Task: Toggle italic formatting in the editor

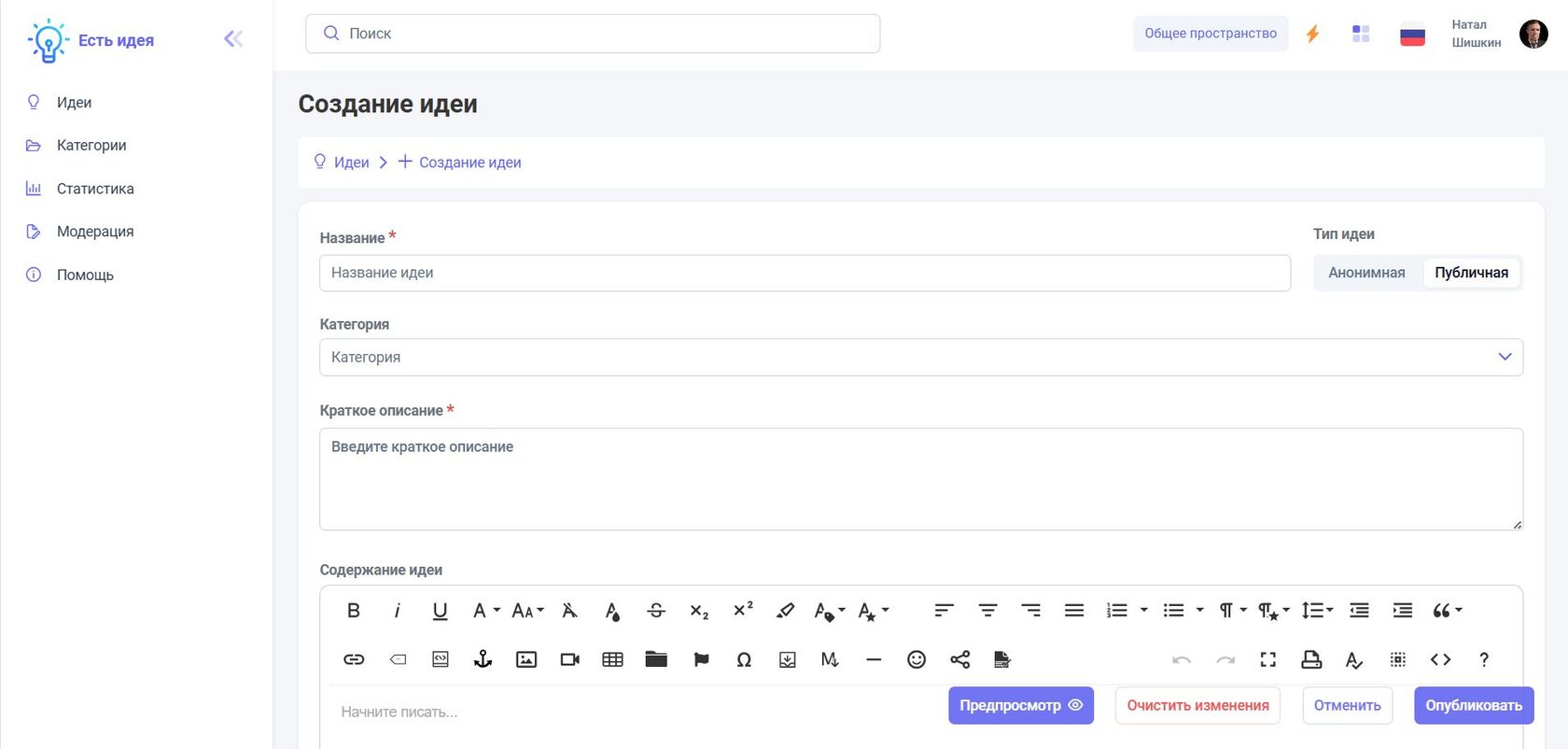Action: pyautogui.click(x=397, y=611)
